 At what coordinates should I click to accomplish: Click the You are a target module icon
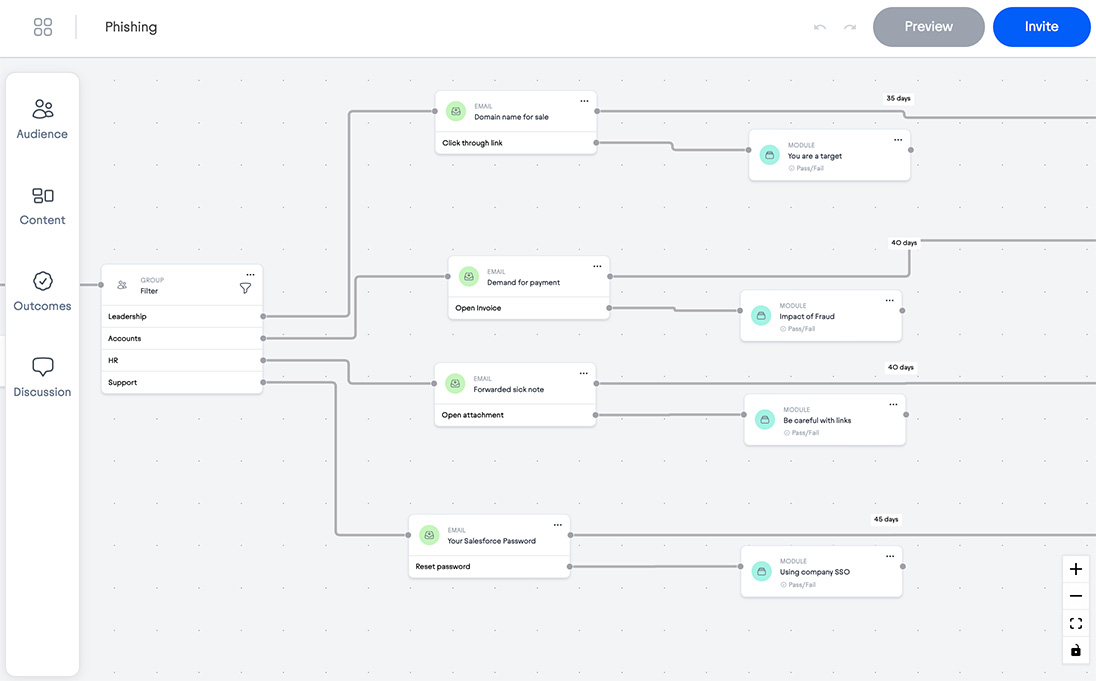click(x=770, y=155)
